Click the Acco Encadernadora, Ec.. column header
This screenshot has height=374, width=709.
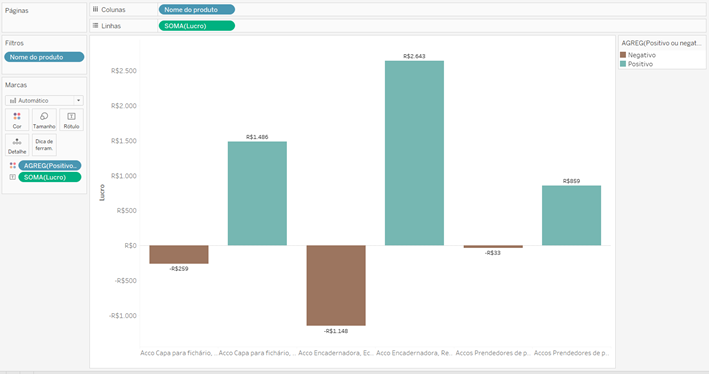point(336,353)
